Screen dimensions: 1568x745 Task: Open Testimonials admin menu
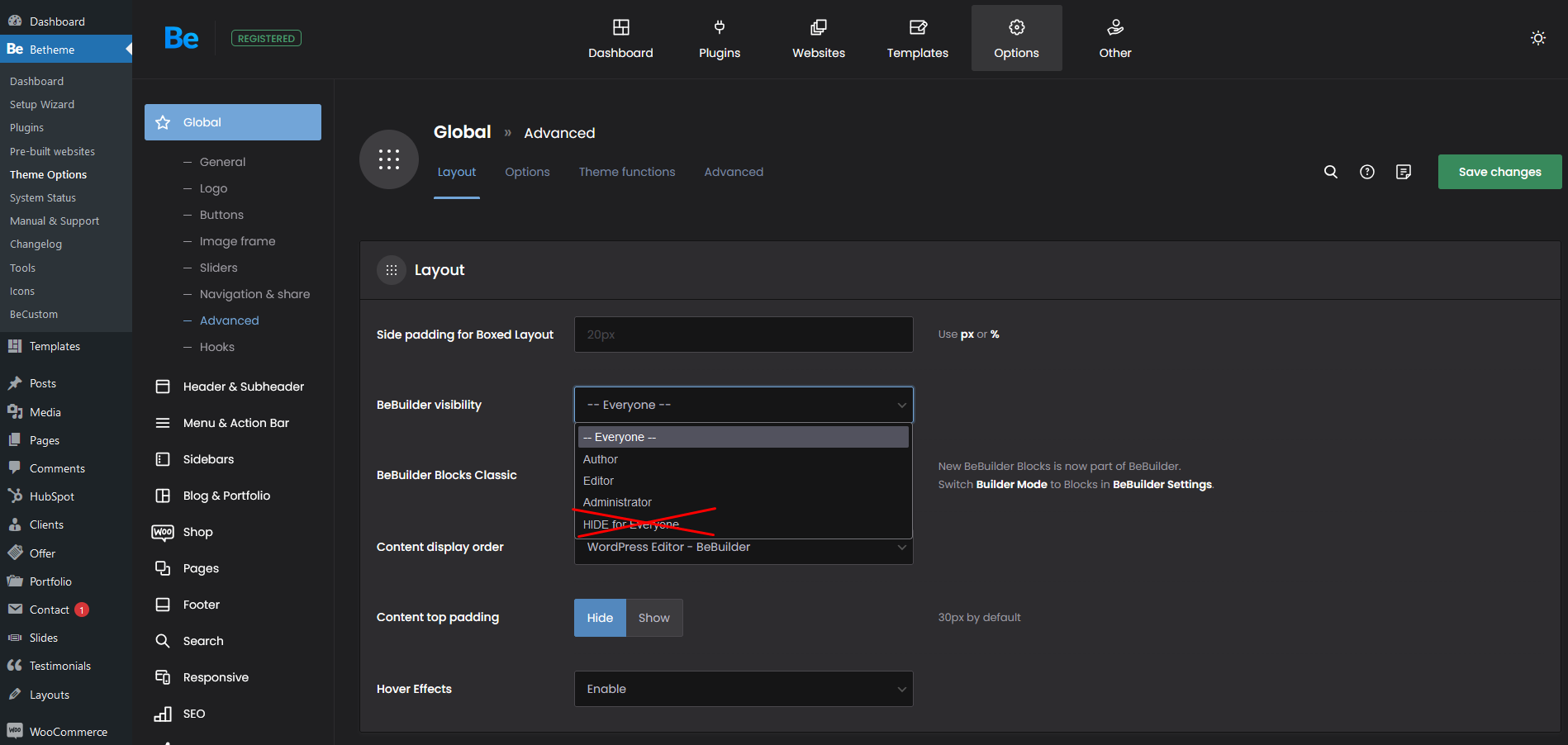66,666
